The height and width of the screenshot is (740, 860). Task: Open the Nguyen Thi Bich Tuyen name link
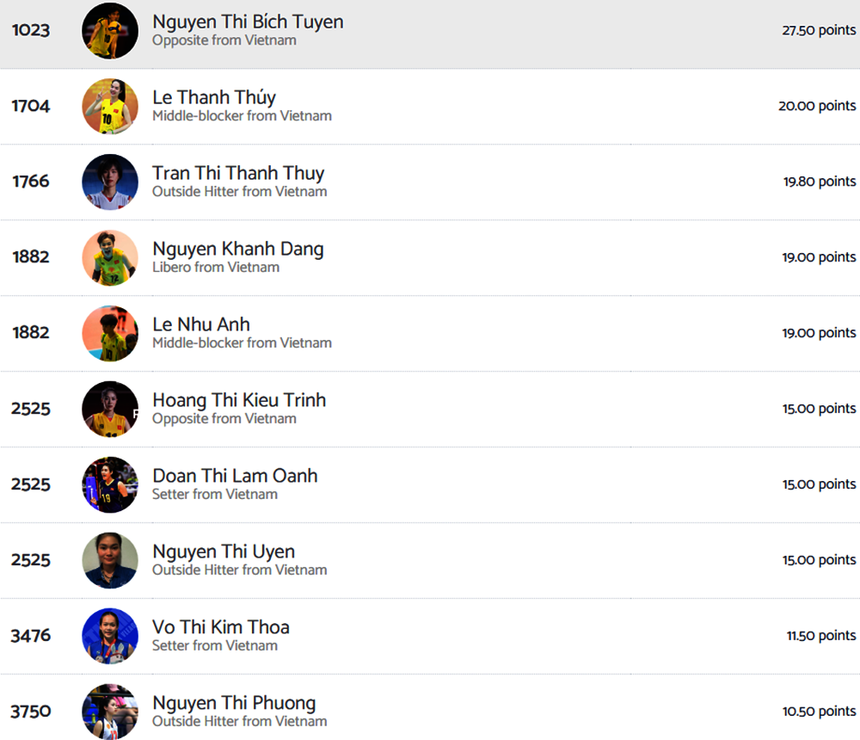pos(247,22)
